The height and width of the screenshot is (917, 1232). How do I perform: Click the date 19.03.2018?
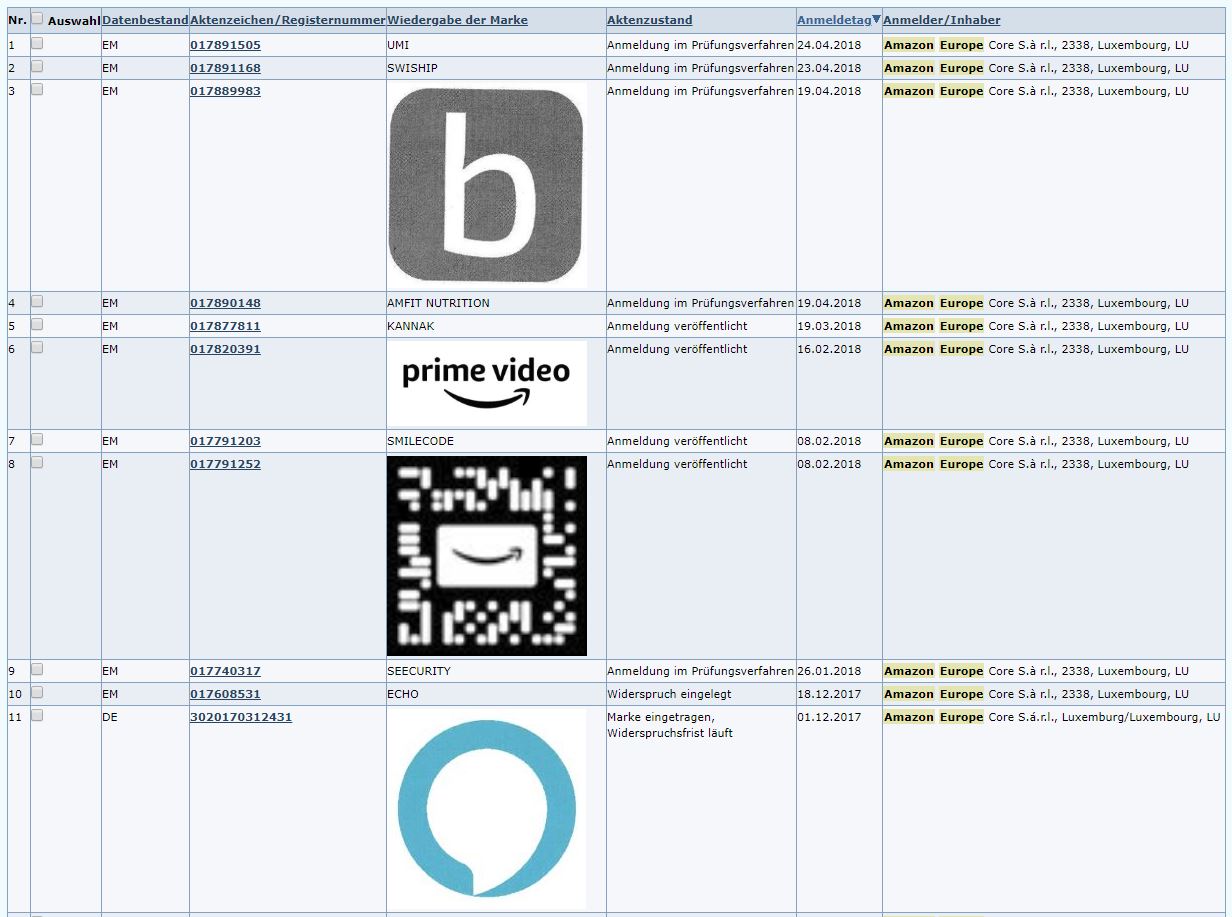tap(829, 326)
